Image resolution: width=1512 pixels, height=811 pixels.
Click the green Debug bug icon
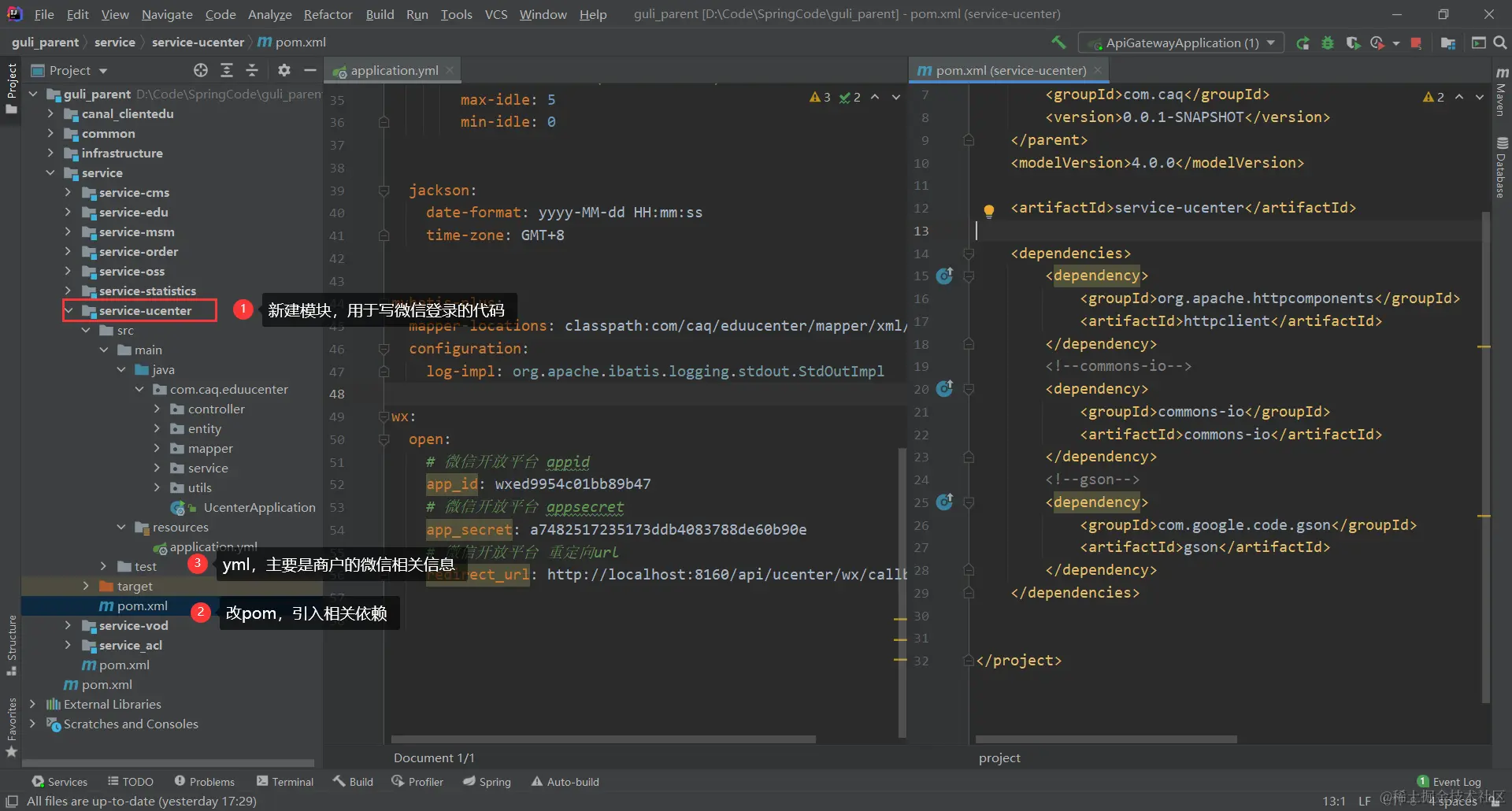[x=1328, y=43]
